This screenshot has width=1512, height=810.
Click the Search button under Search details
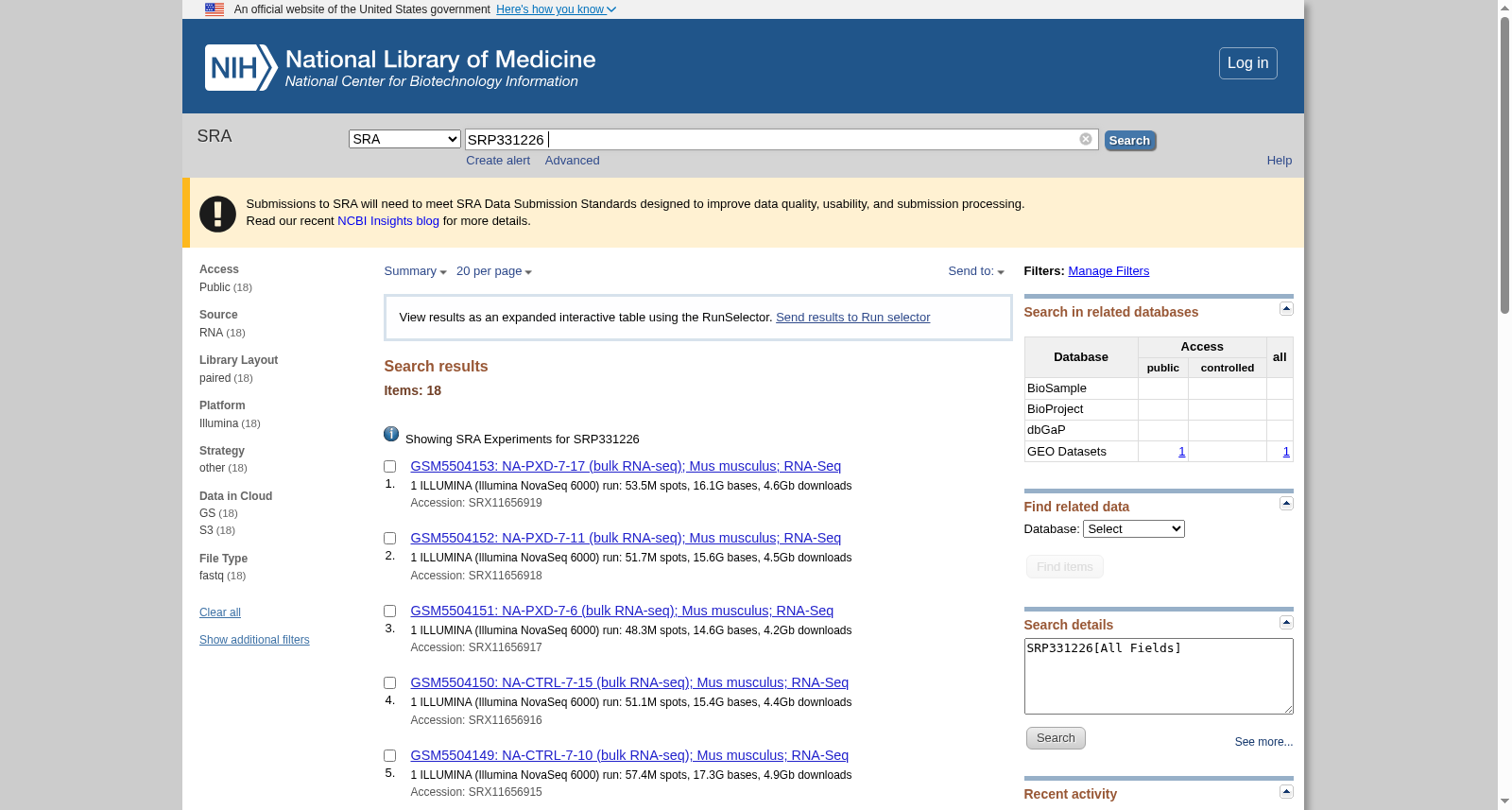tap(1056, 738)
